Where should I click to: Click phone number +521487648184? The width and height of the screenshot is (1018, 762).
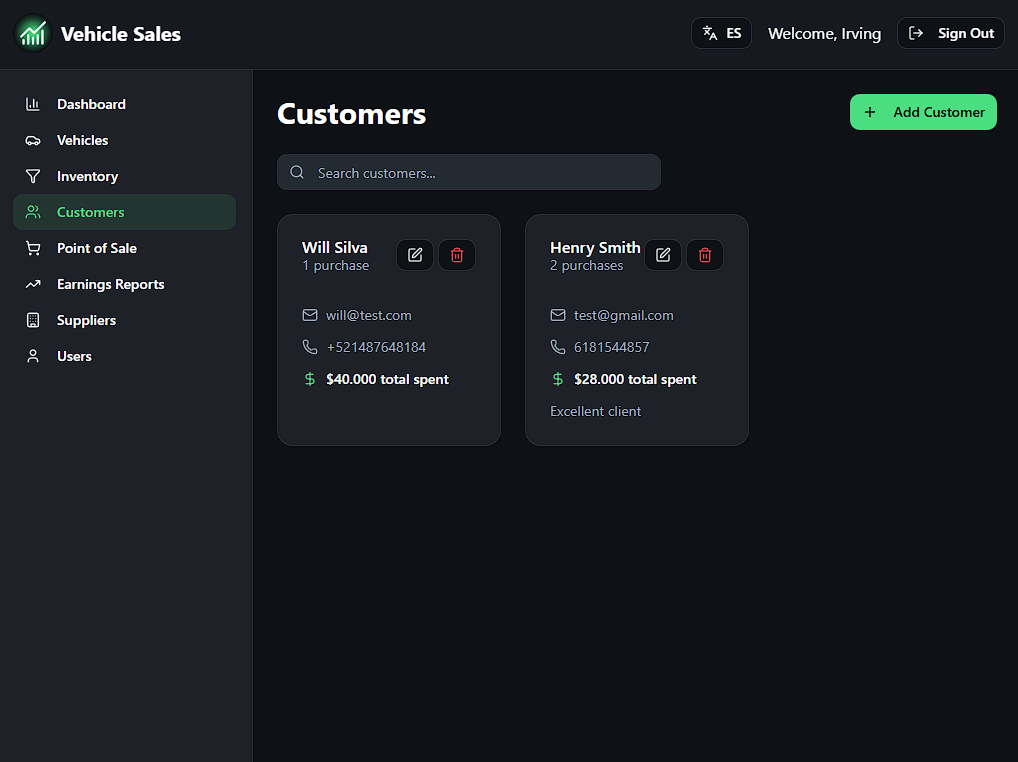(376, 347)
